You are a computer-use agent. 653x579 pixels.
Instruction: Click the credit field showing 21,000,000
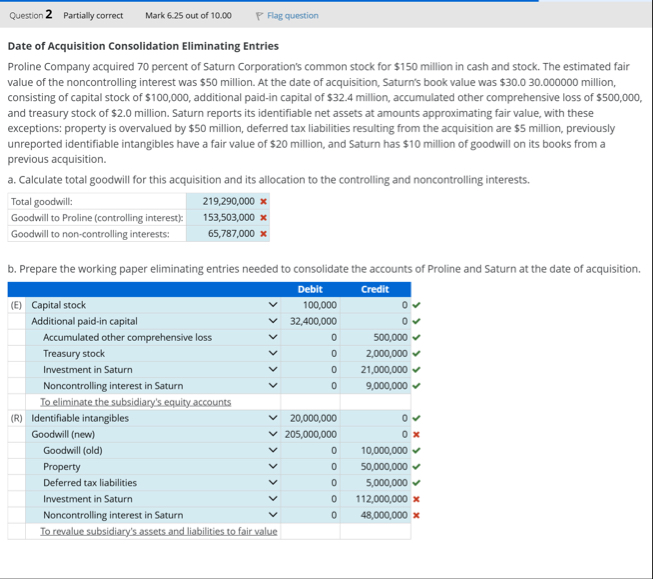tap(375, 369)
